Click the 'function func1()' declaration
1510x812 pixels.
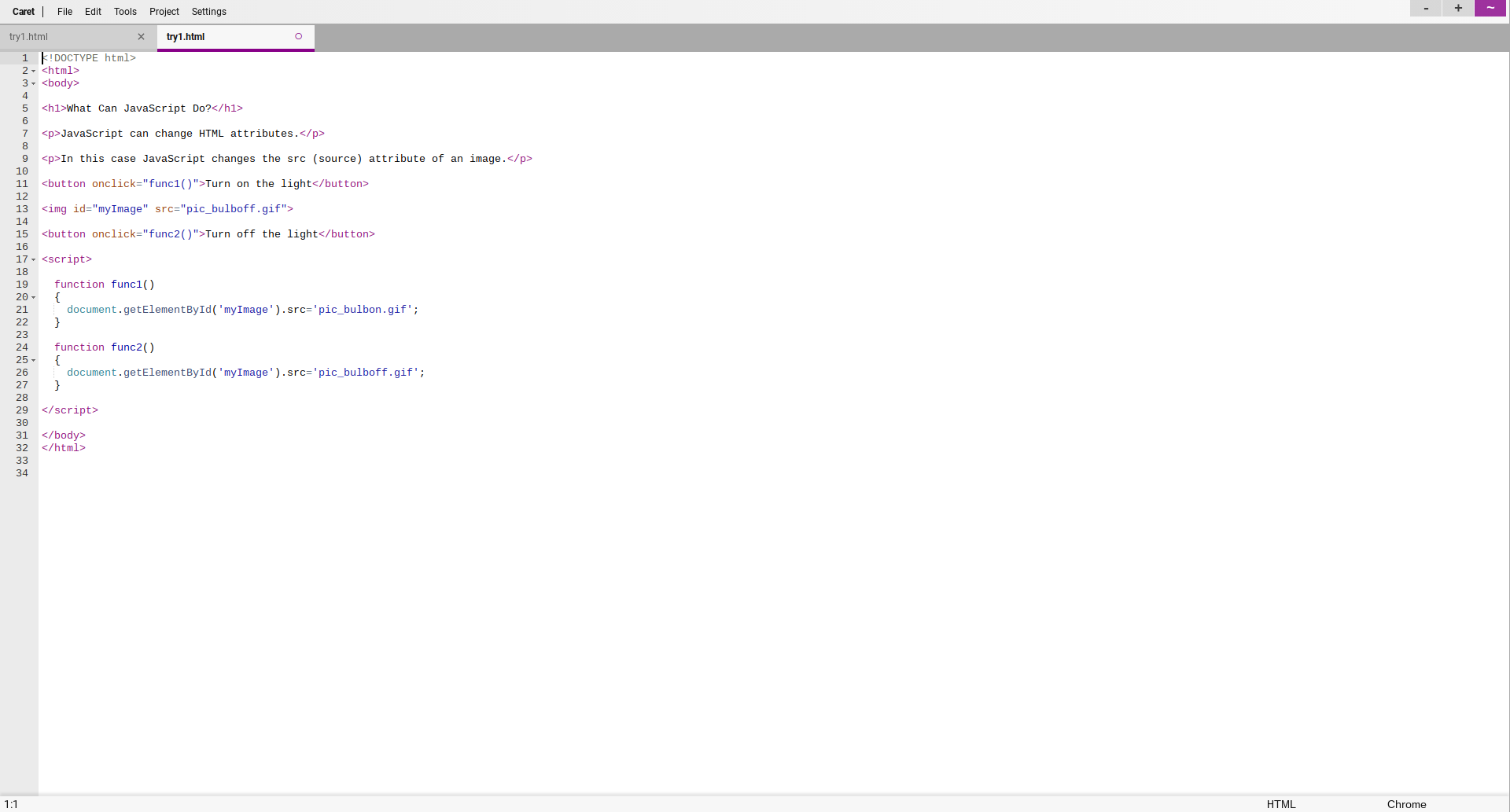click(105, 285)
